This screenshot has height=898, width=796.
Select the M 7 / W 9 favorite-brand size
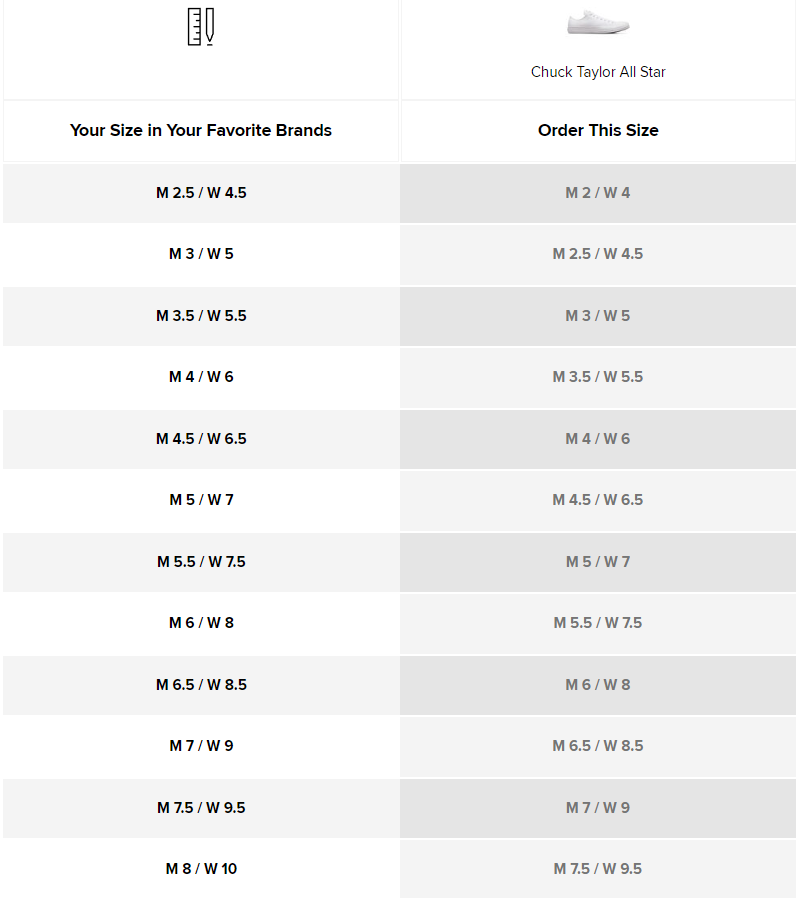[201, 746]
